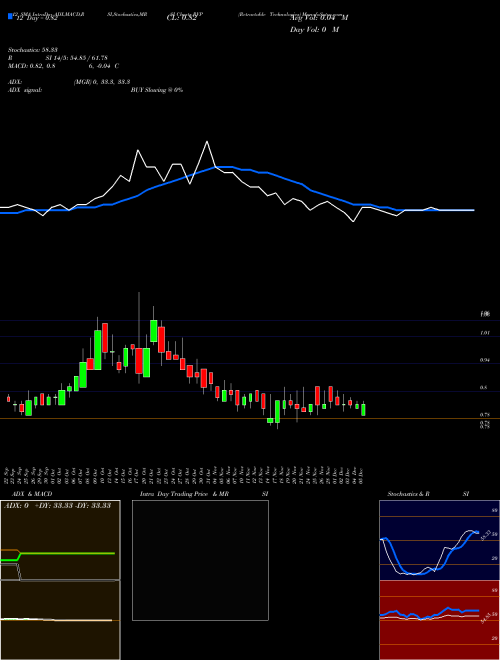Screen dimensions: 500x660
Task: Click the last green candlestick on the right
Action: tap(363, 410)
